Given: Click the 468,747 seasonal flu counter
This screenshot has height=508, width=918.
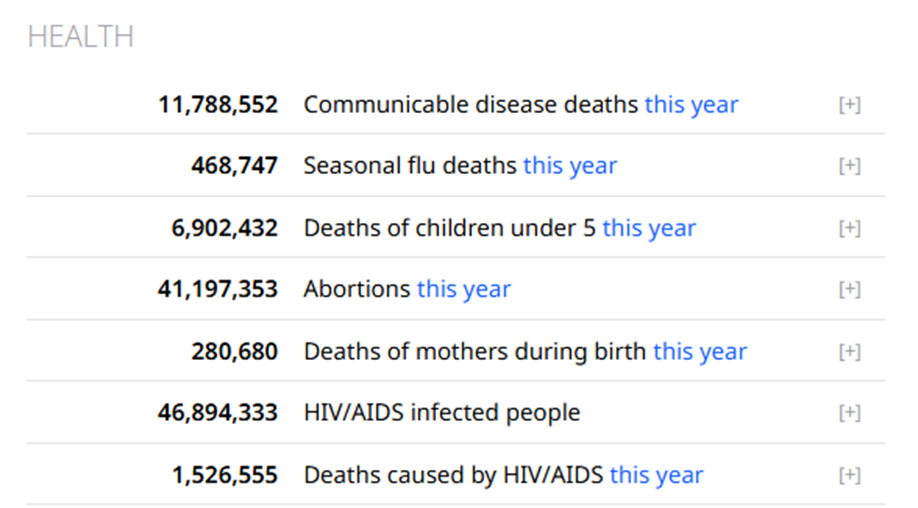Looking at the screenshot, I should [234, 166].
